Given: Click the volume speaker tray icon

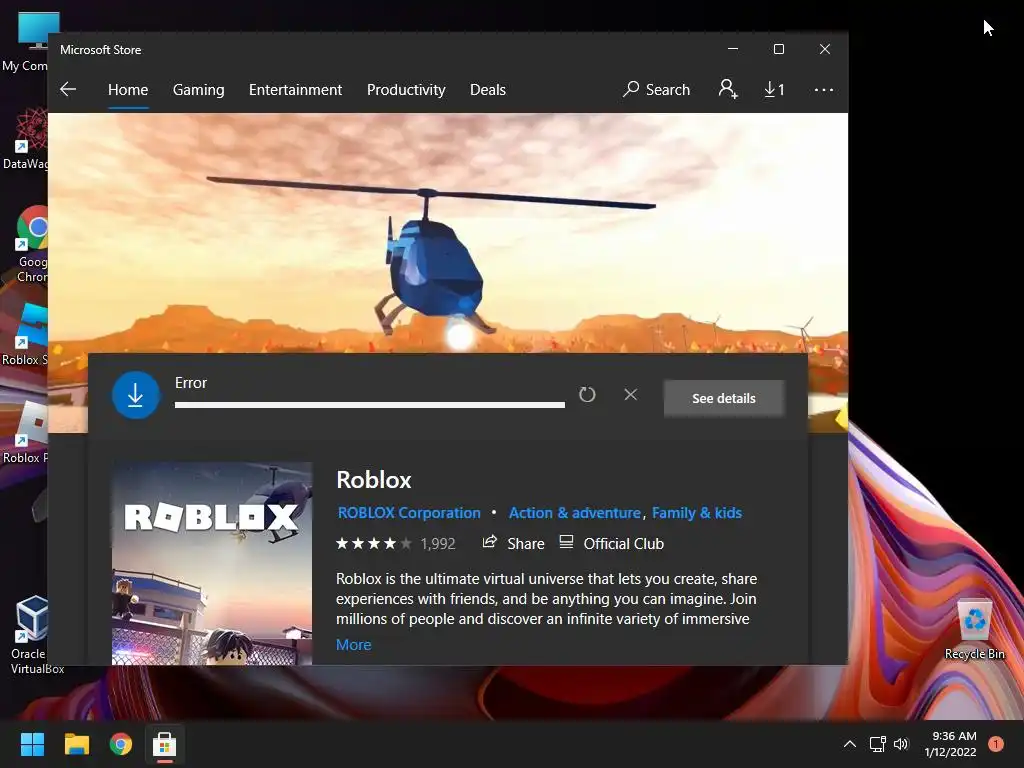Looking at the screenshot, I should pyautogui.click(x=901, y=744).
